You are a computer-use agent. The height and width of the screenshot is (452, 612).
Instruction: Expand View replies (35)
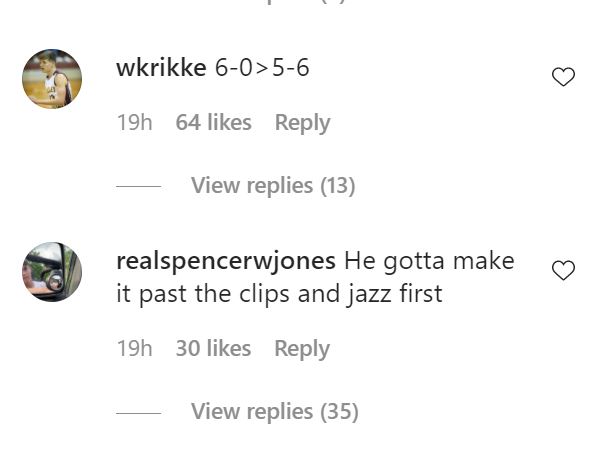coord(275,411)
